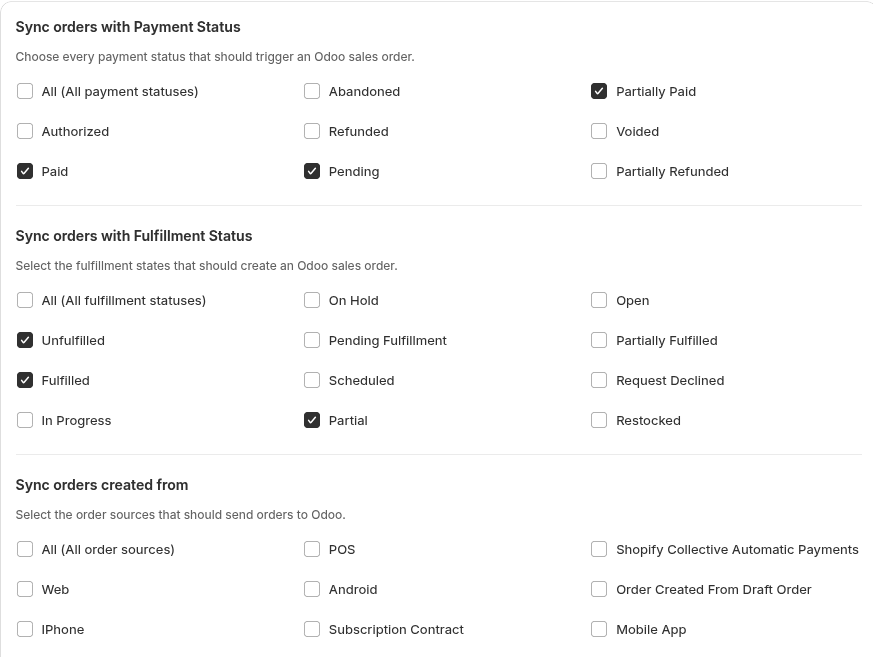Deselect the Partial fulfillment checkbox
The height and width of the screenshot is (657, 873).
click(x=312, y=420)
